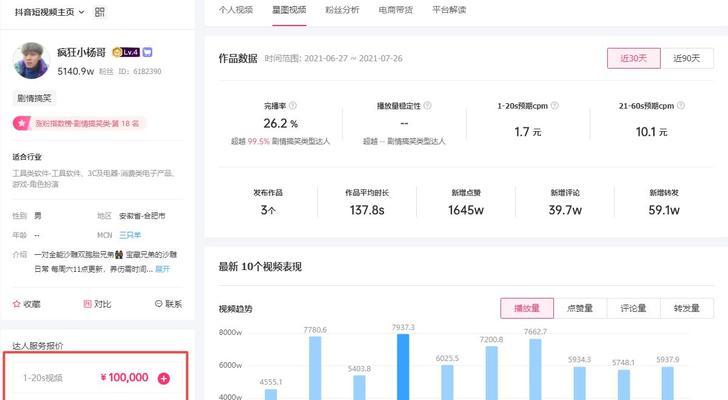Click the ID: 6182390 text

(x=140, y=71)
